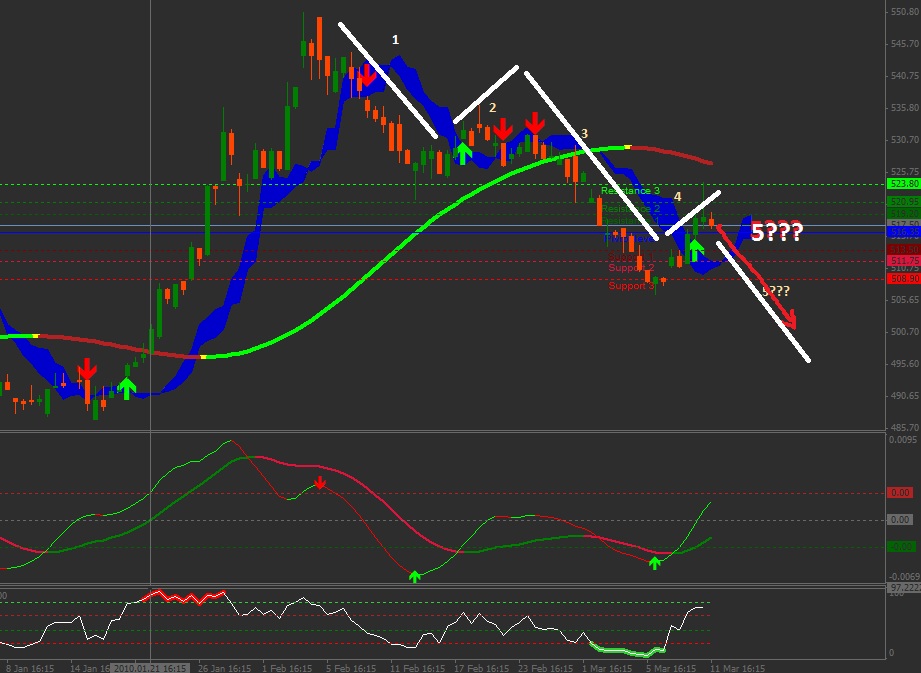
Task: Click the 525.75 price axis value
Action: (x=905, y=171)
